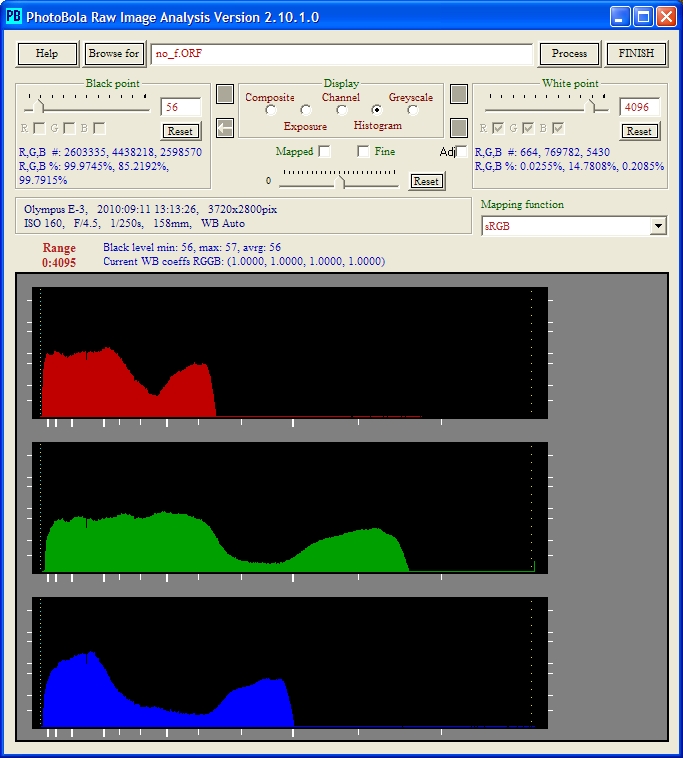
Task: Click the 'Current WB coeffs RGGB' text
Action: pos(244,262)
